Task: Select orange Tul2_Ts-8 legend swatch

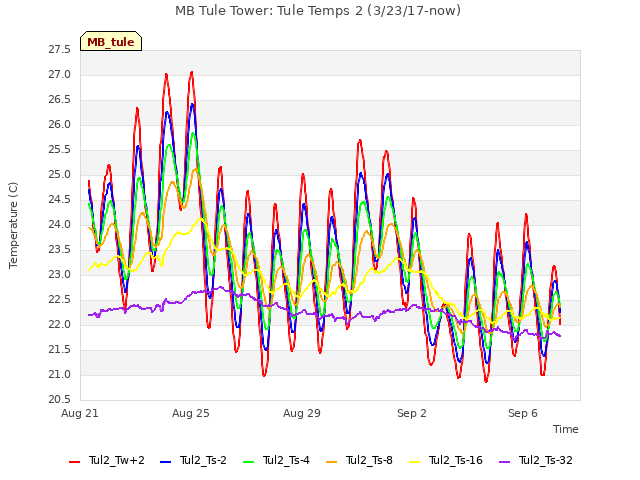Action: (332, 461)
